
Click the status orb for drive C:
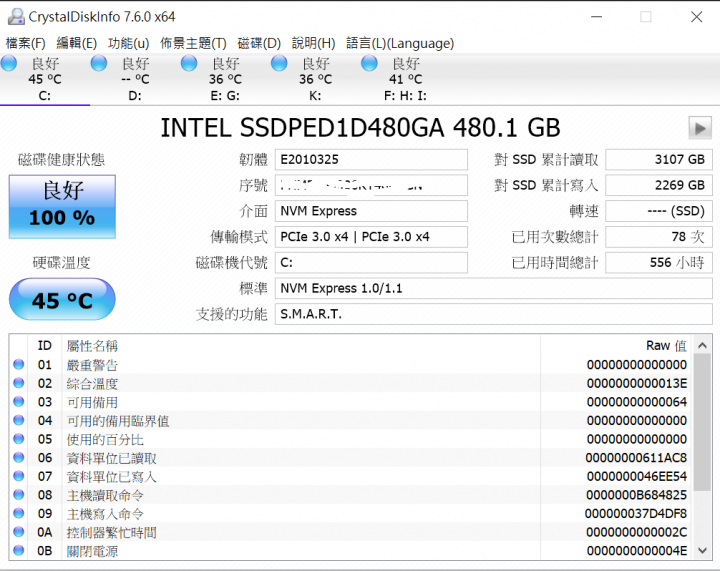pyautogui.click(x=9, y=63)
